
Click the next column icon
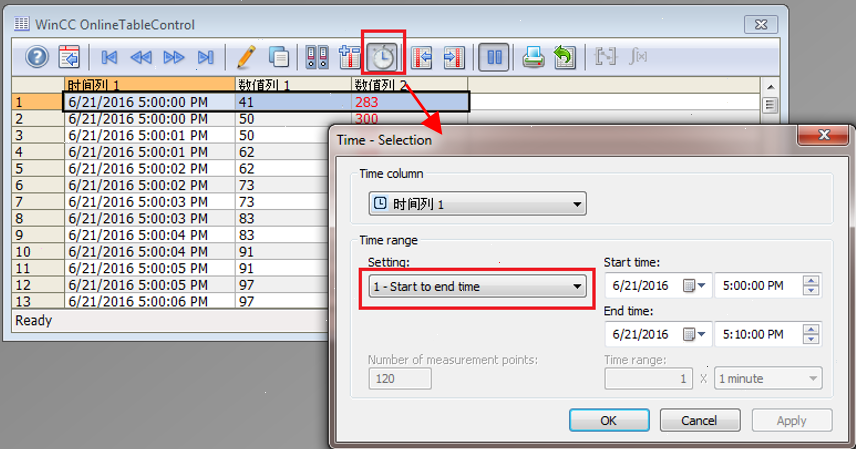pos(454,57)
